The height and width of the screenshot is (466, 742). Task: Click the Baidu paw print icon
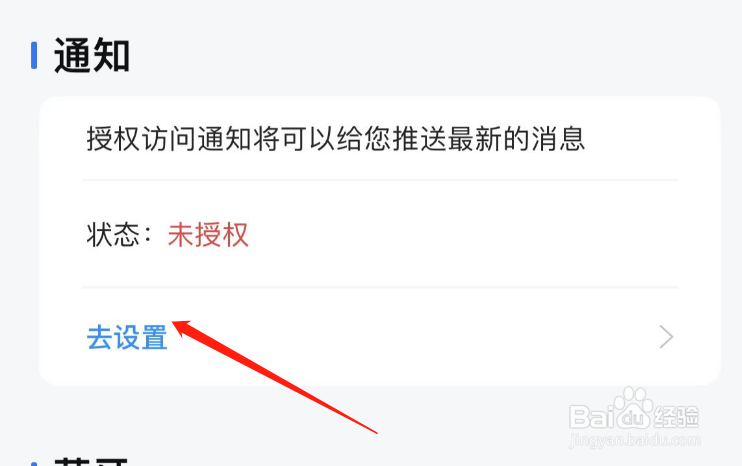coord(634,407)
